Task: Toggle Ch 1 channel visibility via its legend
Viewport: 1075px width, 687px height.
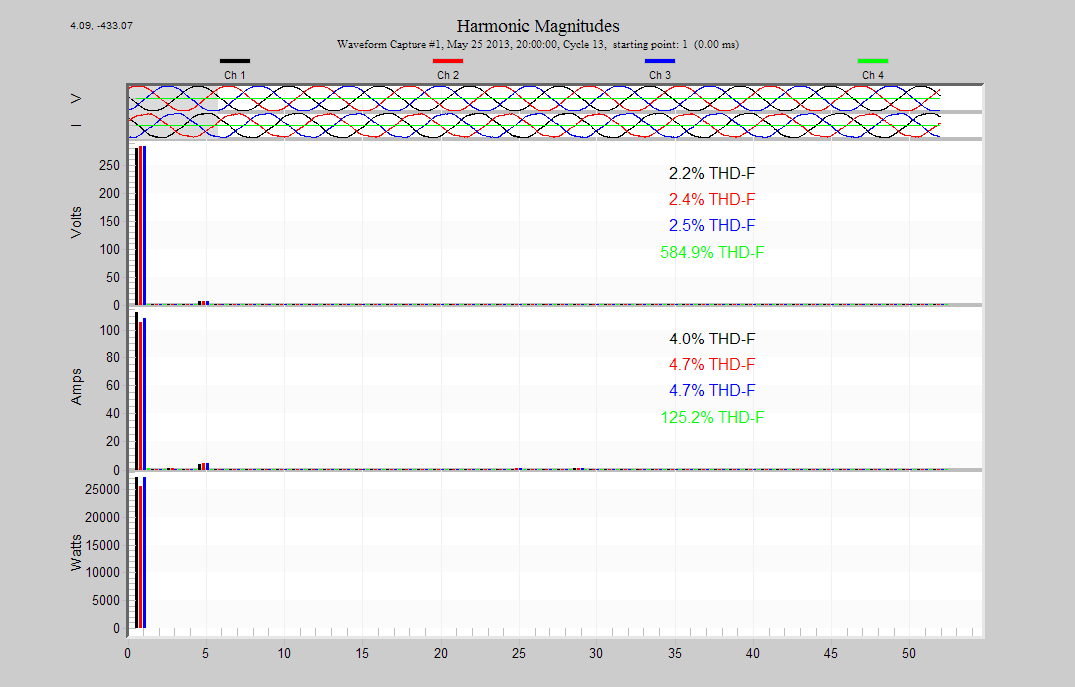Action: pos(236,66)
